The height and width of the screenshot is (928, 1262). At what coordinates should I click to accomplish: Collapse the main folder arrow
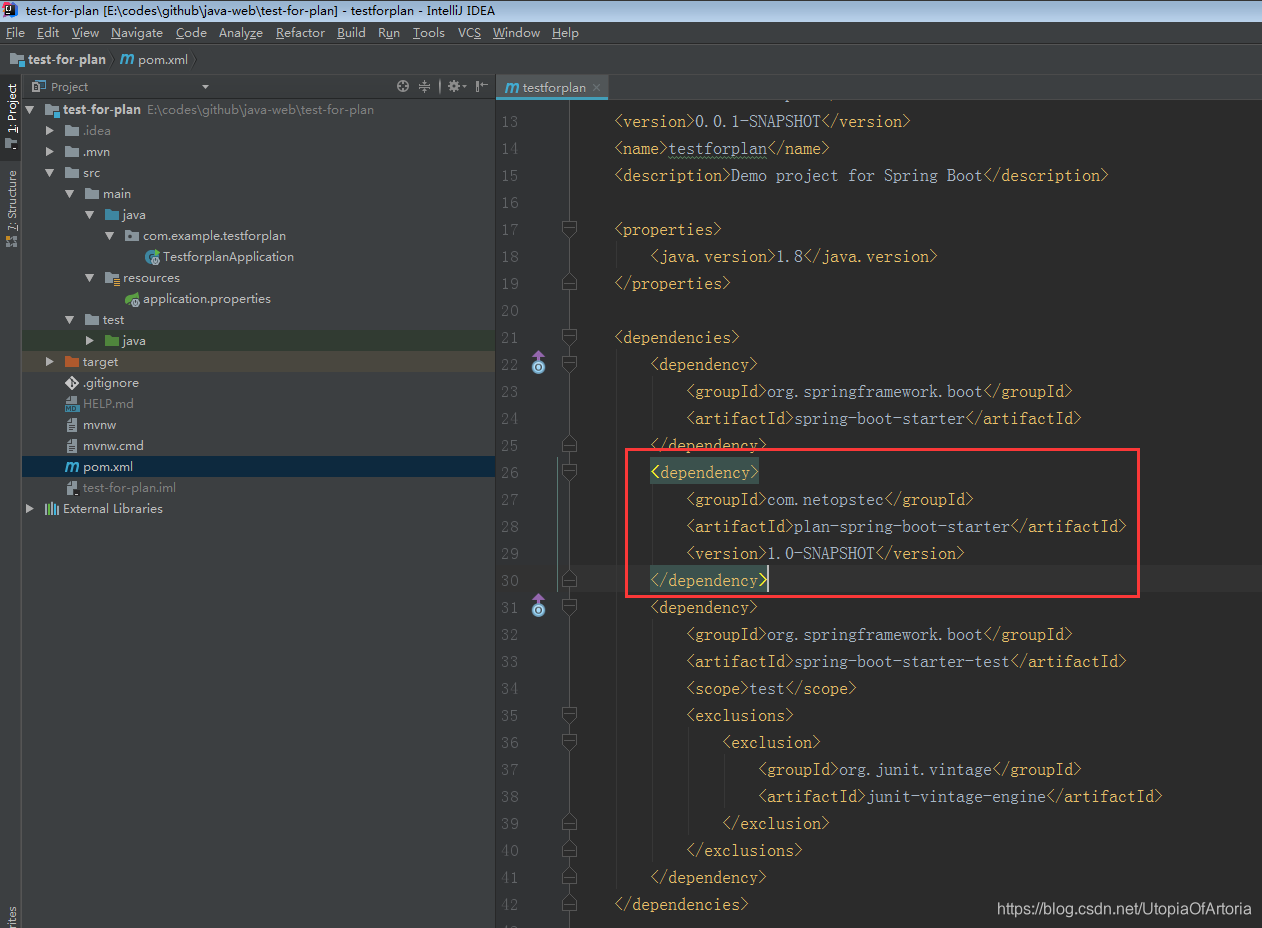point(71,194)
